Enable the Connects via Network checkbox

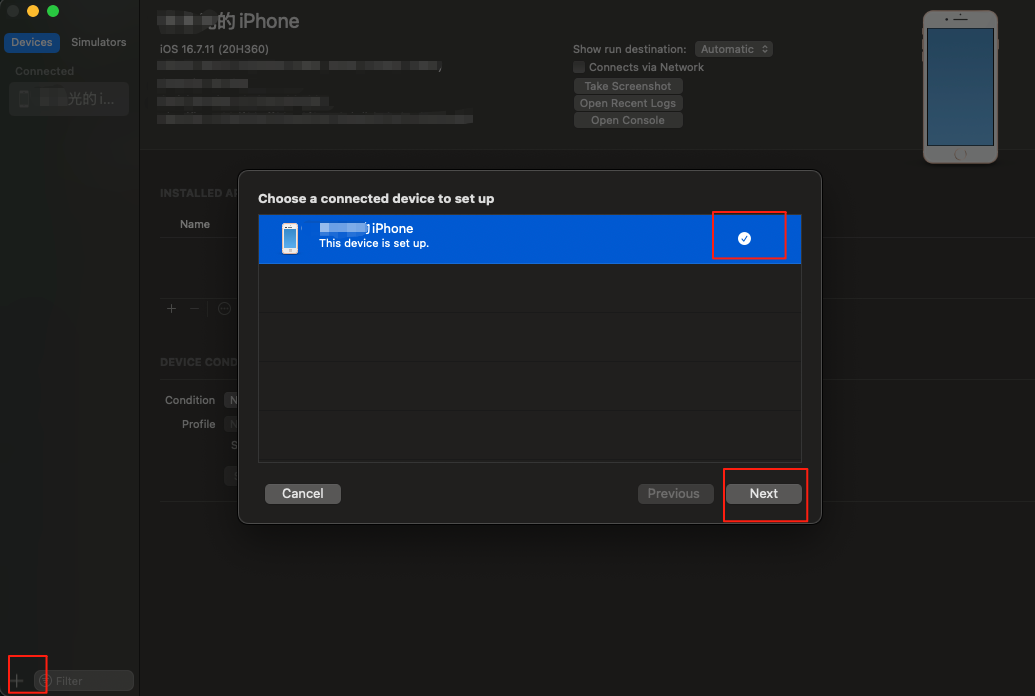(x=579, y=67)
